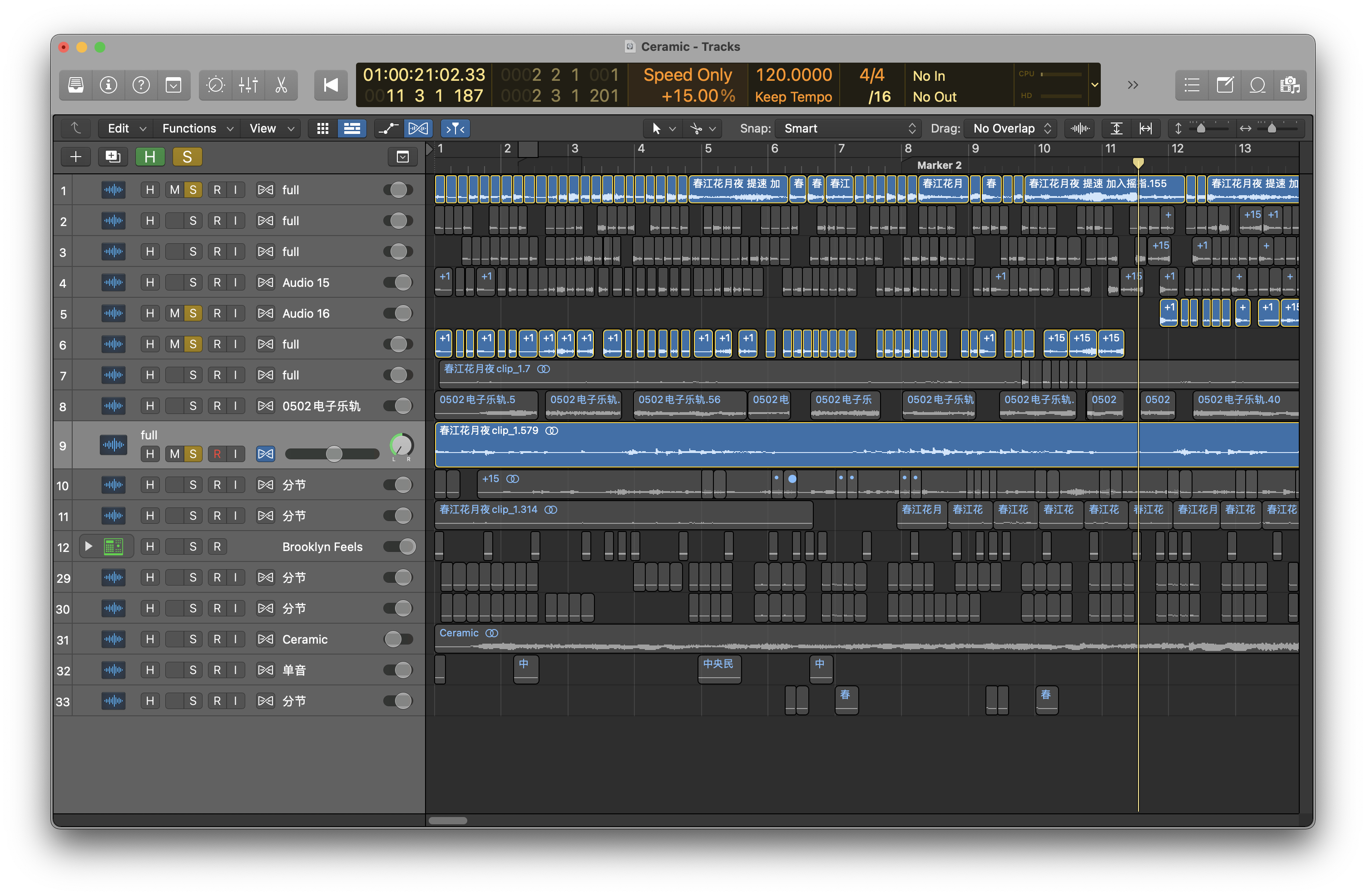Toggle on/off switch for Ceramic track
1366x896 pixels.
(x=398, y=639)
